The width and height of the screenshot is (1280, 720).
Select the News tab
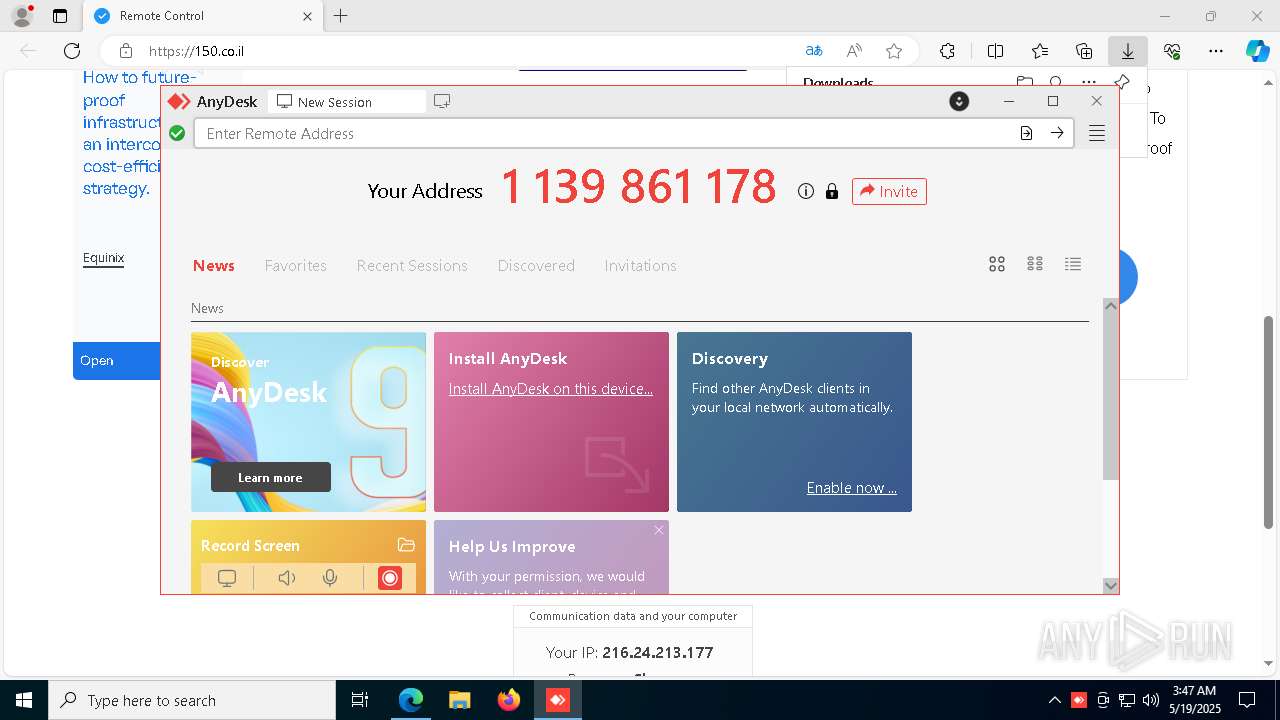pyautogui.click(x=214, y=265)
